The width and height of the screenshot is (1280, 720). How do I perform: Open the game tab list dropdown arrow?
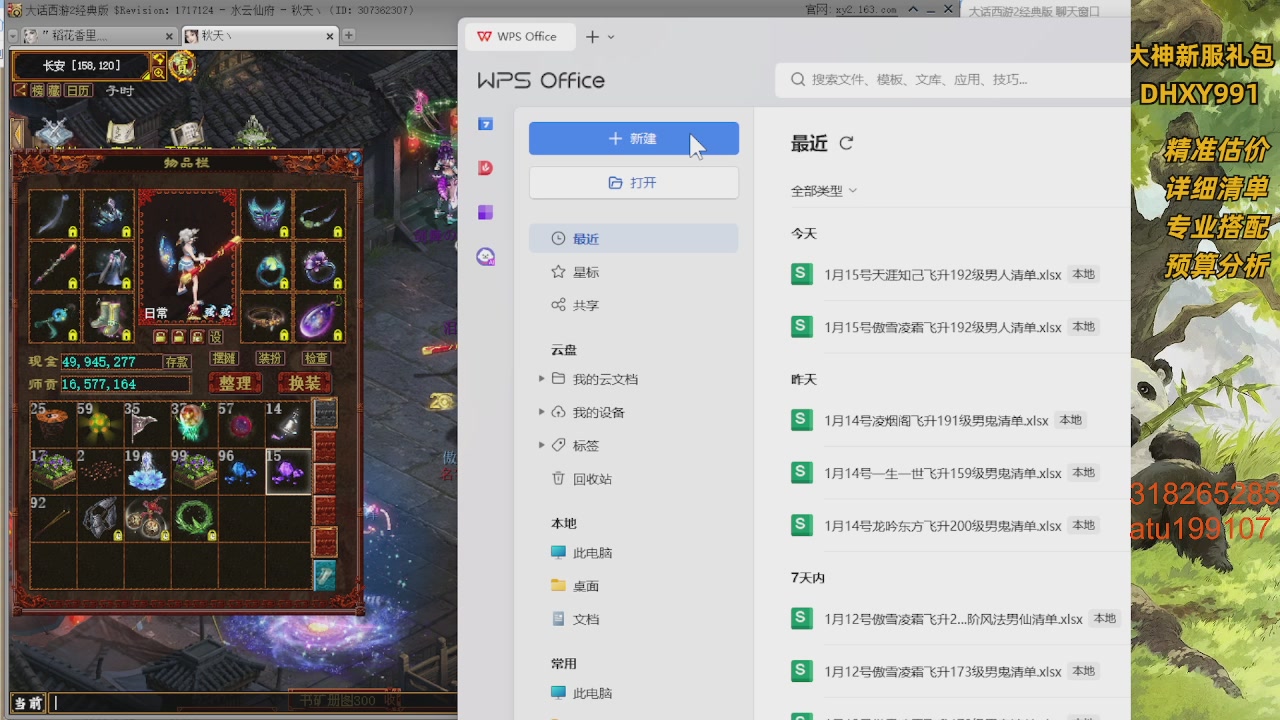click(x=13, y=36)
